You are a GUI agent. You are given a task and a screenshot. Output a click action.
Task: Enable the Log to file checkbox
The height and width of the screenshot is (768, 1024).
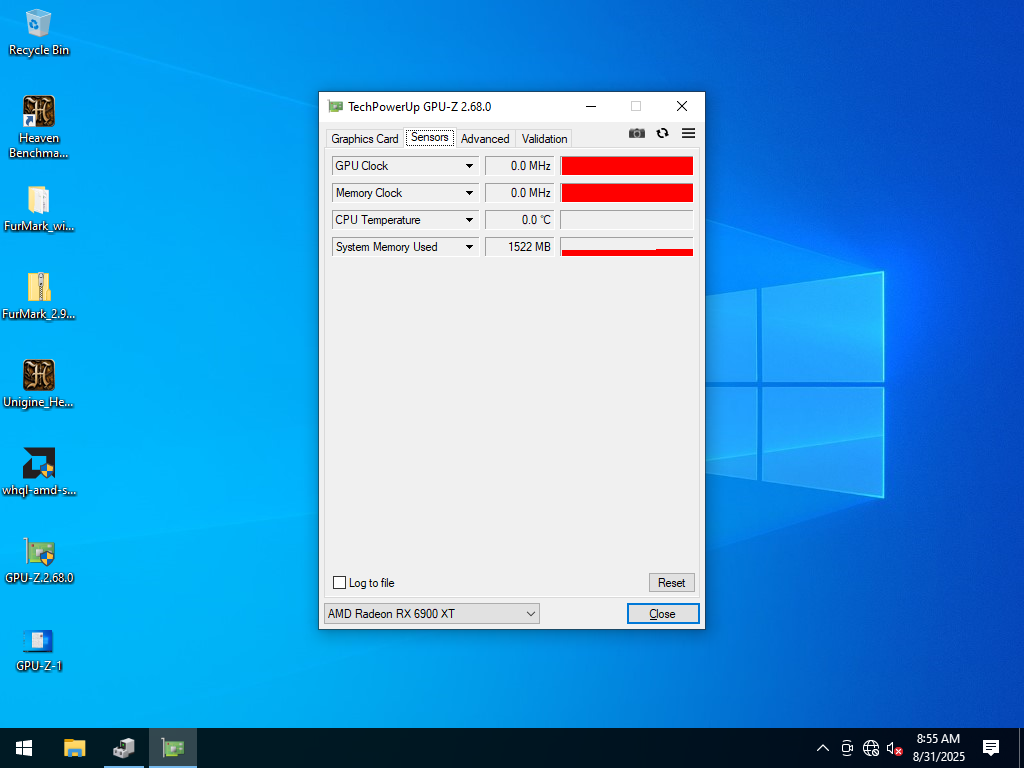tap(339, 583)
